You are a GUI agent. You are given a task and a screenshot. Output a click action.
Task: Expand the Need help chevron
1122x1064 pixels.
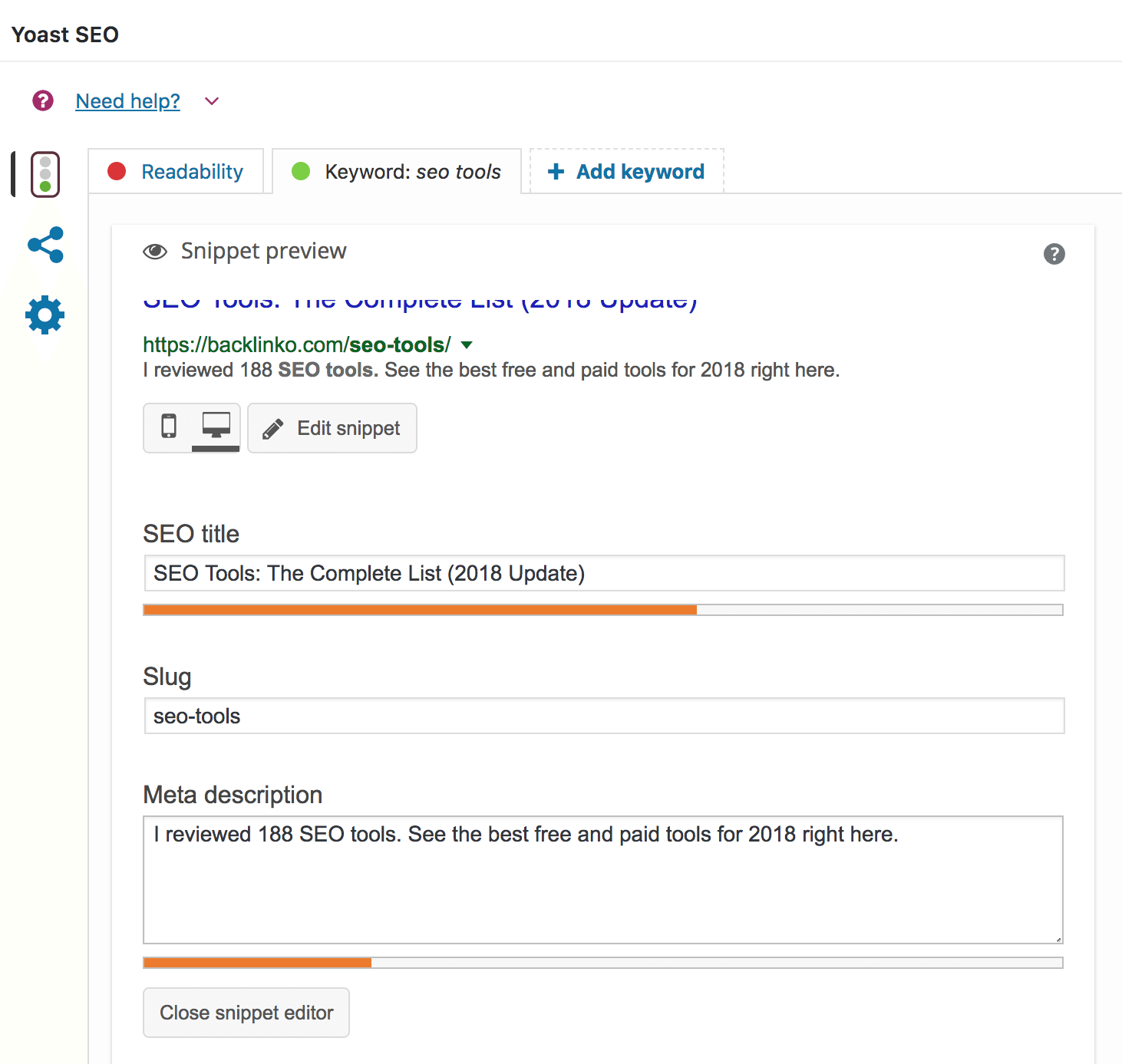coord(212,101)
